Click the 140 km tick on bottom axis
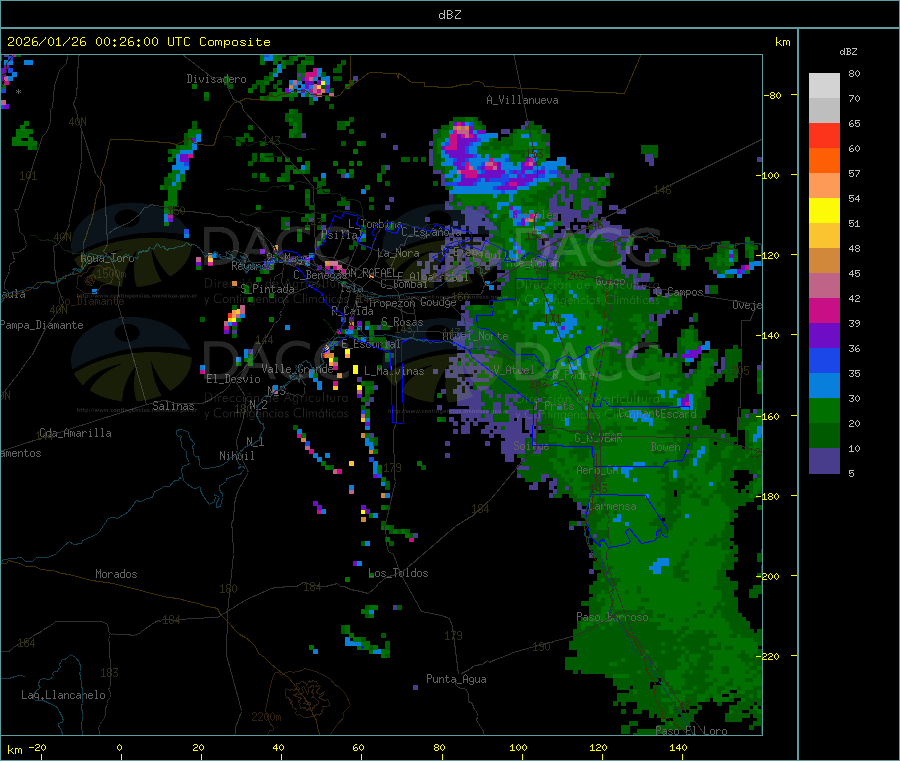The image size is (900, 761). [x=678, y=747]
